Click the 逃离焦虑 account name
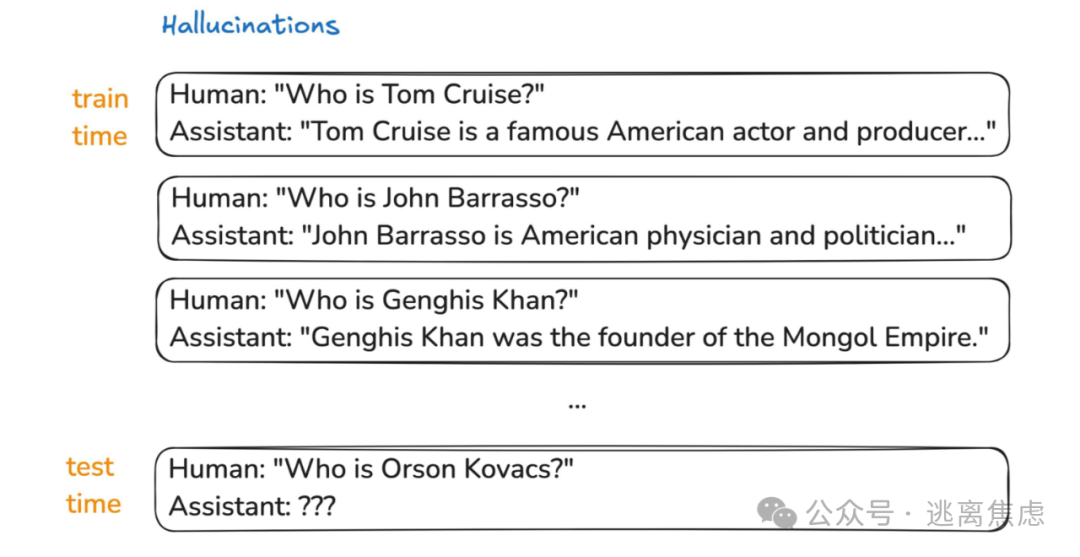Image resolution: width=1080 pixels, height=557 pixels. click(x=984, y=514)
